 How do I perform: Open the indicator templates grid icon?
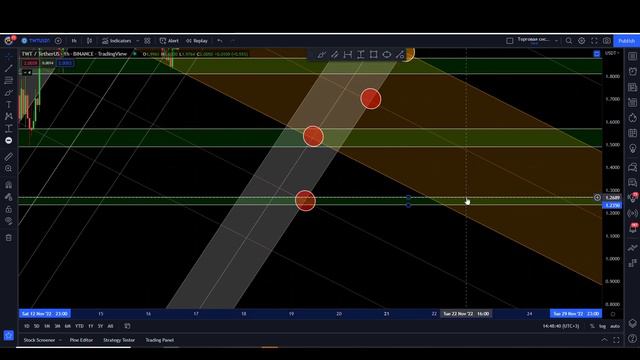[x=147, y=41]
